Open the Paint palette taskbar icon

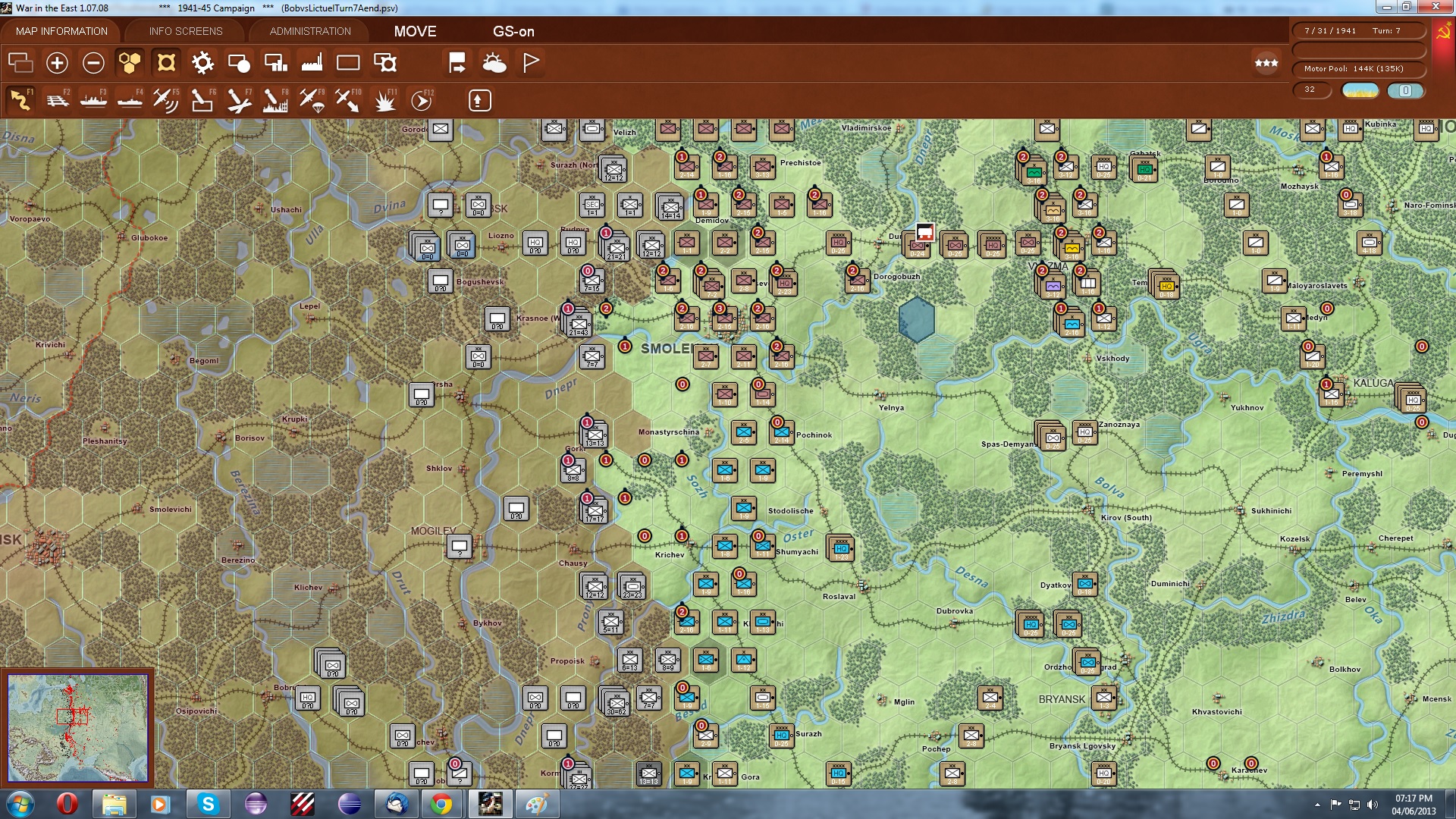tap(537, 804)
